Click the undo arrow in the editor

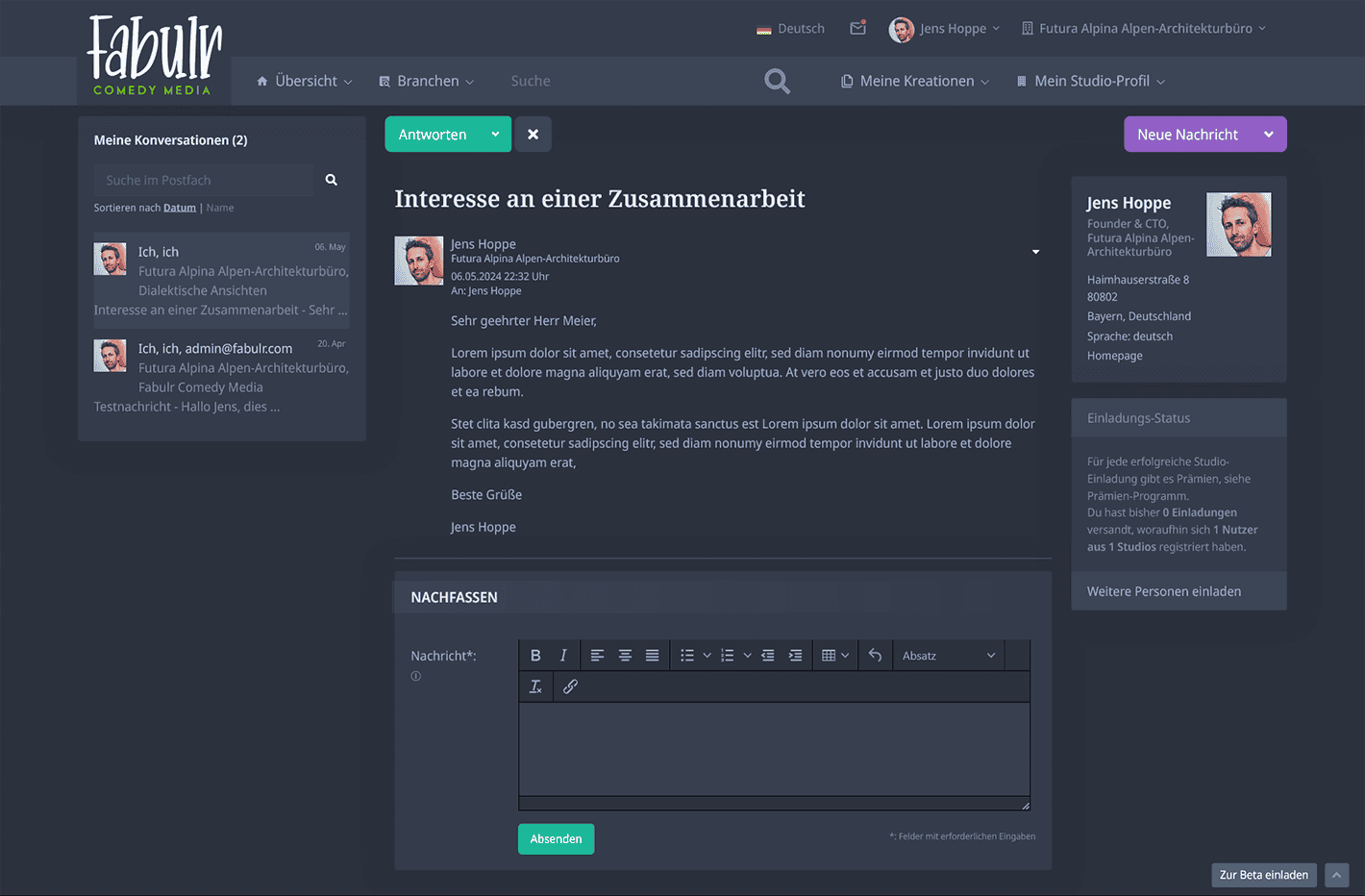875,656
